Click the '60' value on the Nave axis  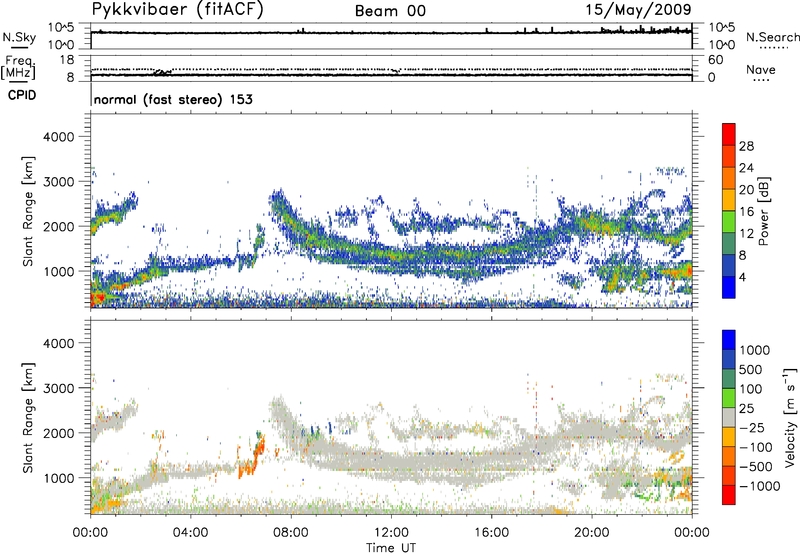tap(716, 60)
